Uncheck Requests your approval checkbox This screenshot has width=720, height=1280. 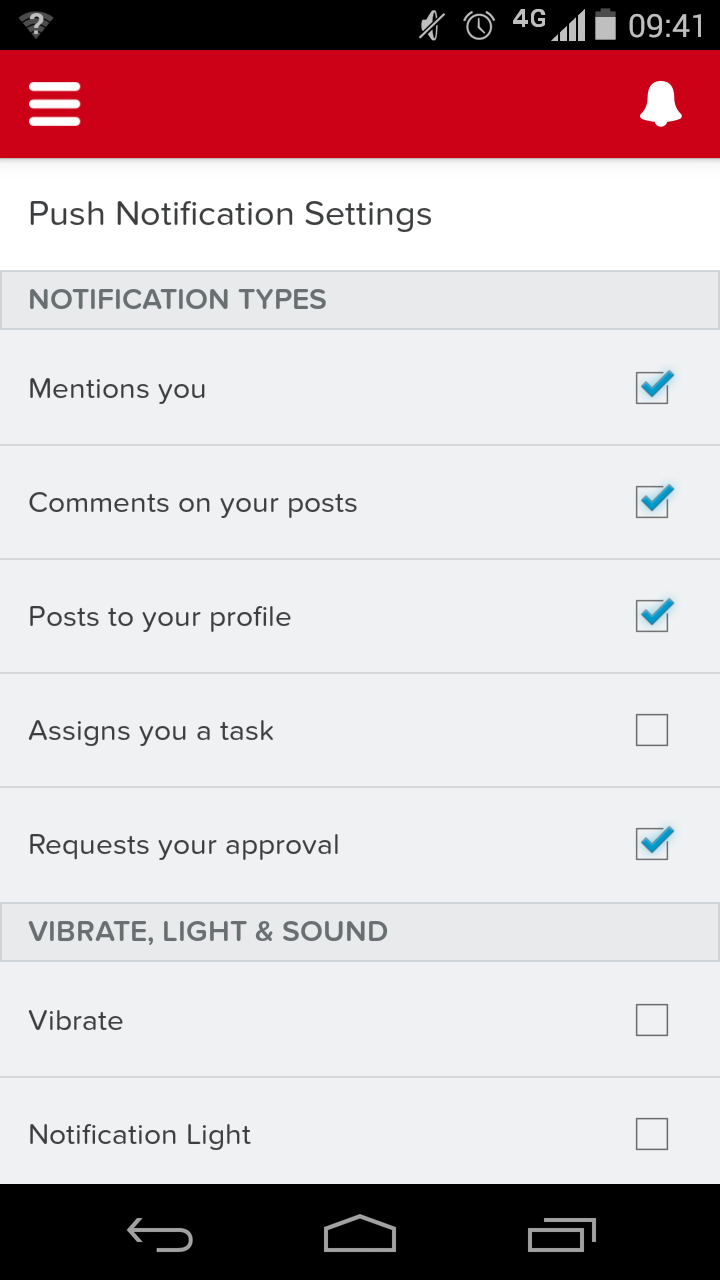(x=652, y=845)
